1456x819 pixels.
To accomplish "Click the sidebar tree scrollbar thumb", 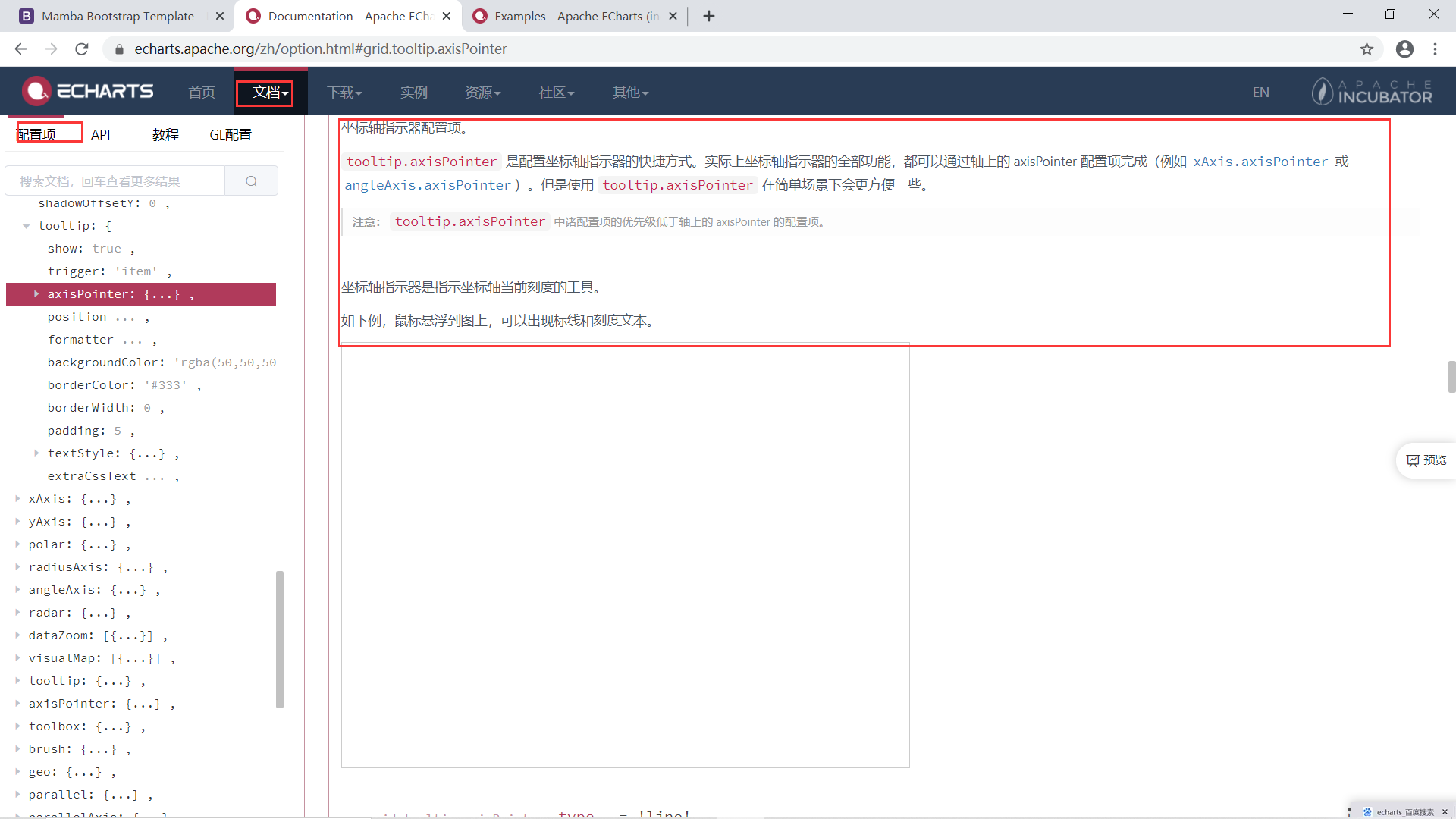I will click(x=280, y=639).
